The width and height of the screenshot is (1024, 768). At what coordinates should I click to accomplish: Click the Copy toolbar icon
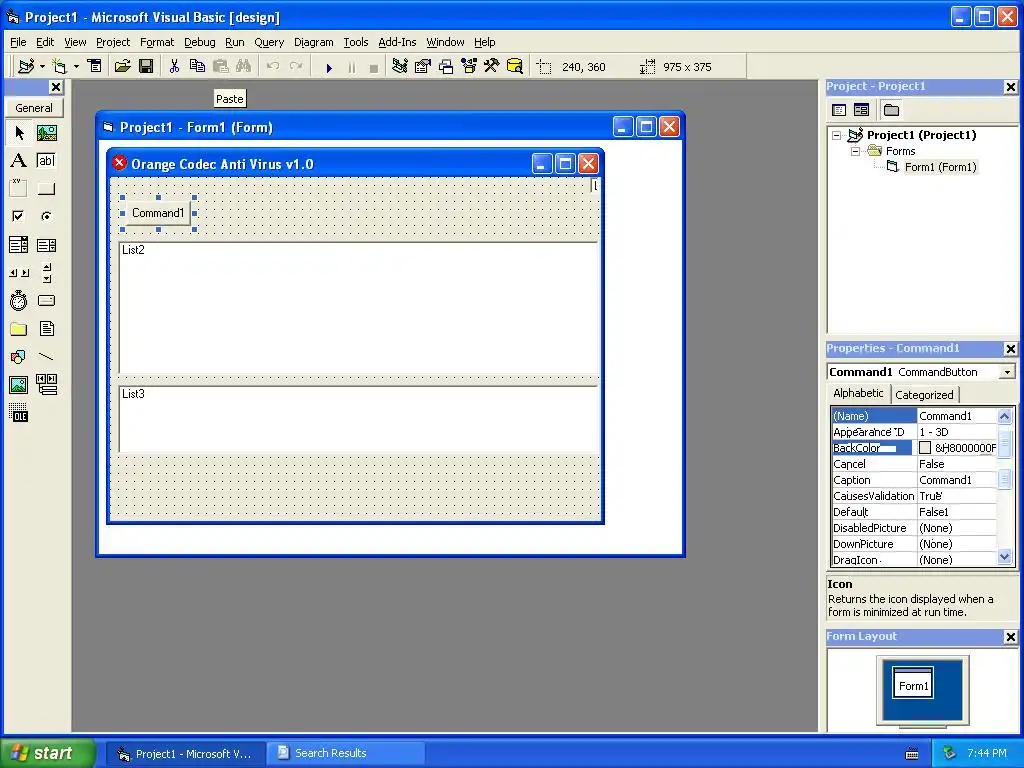(x=197, y=67)
